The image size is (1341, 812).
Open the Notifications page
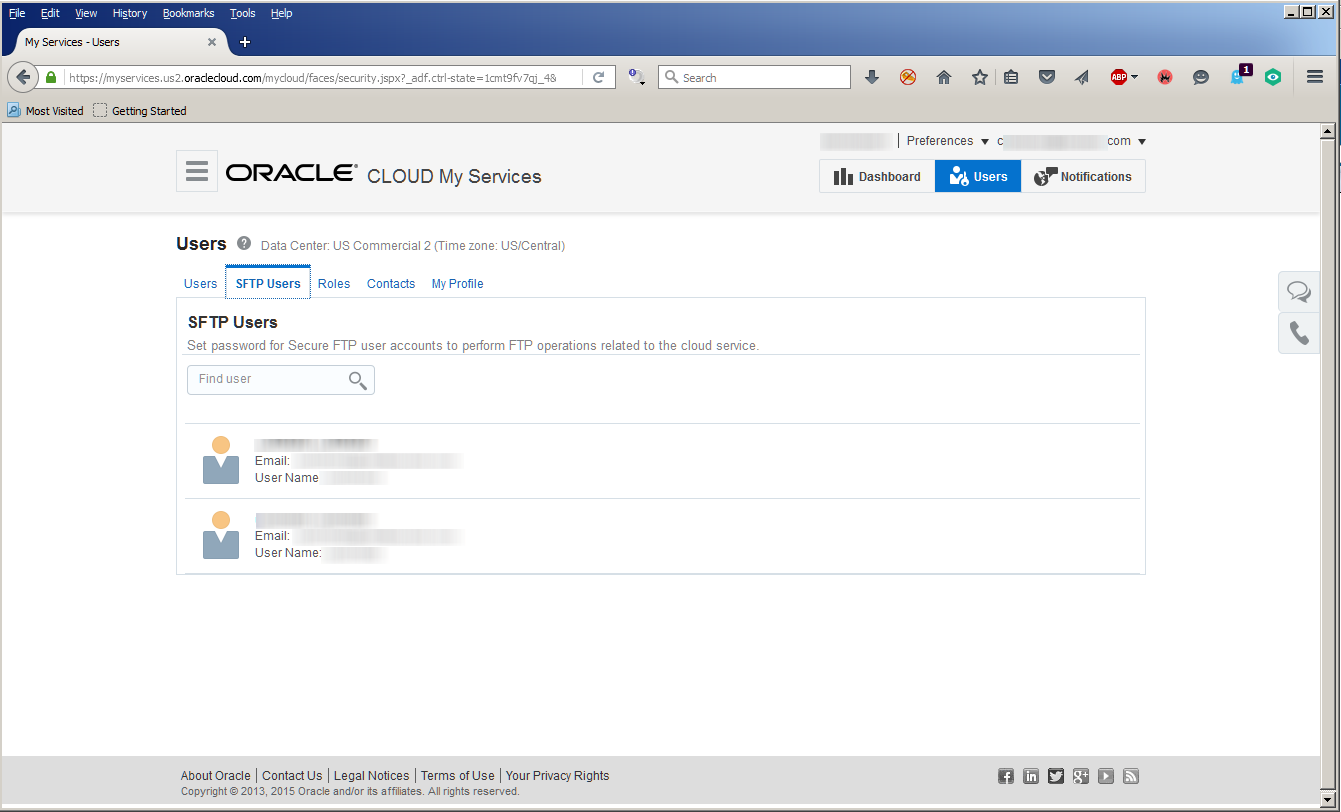point(1083,176)
